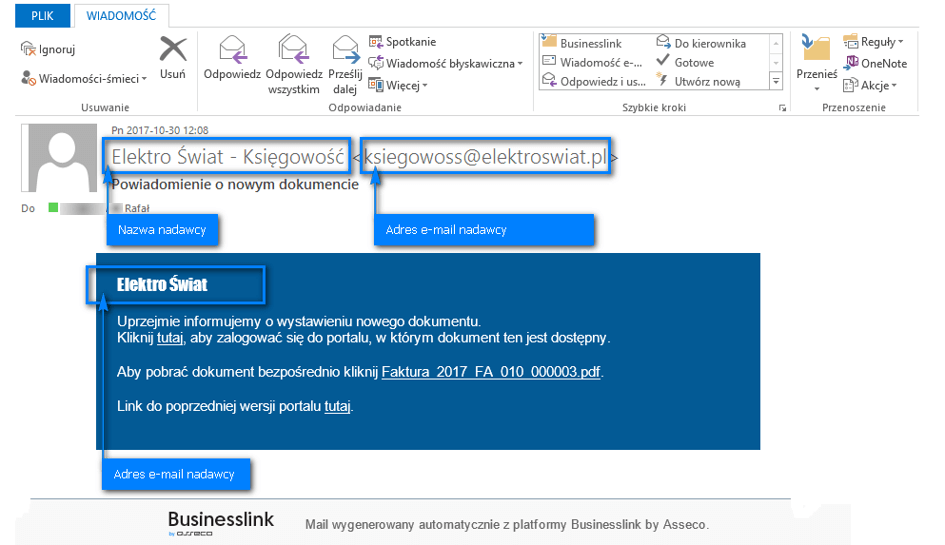
Task: Forward the email with Prześlij dalej
Action: pos(345,65)
